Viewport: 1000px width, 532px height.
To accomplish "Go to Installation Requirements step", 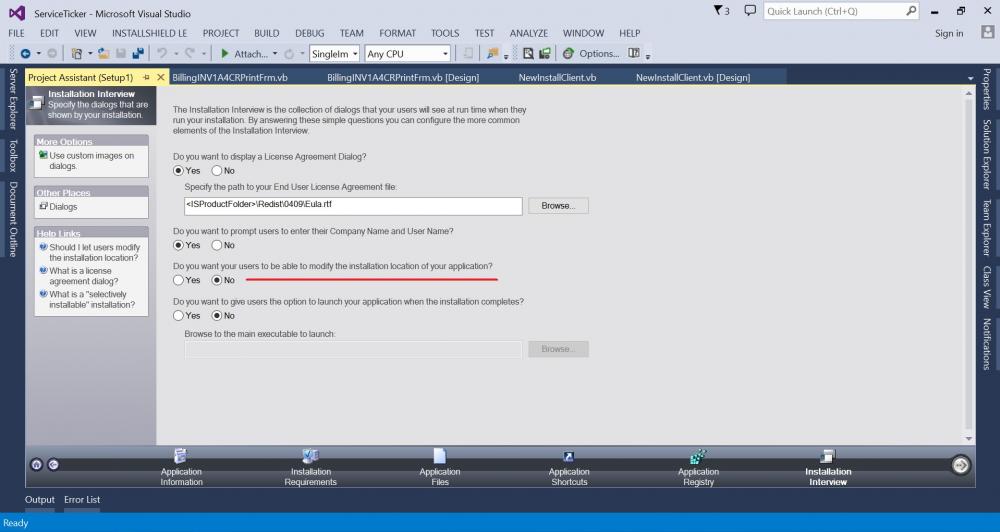I will [311, 468].
